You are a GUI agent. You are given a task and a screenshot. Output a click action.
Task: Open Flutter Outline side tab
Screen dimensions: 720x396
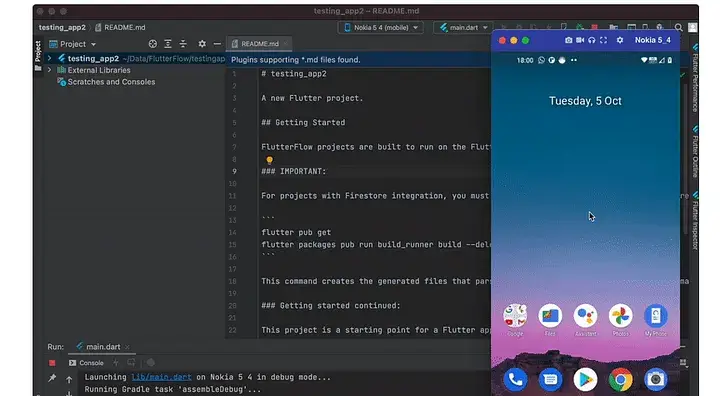[x=695, y=153]
